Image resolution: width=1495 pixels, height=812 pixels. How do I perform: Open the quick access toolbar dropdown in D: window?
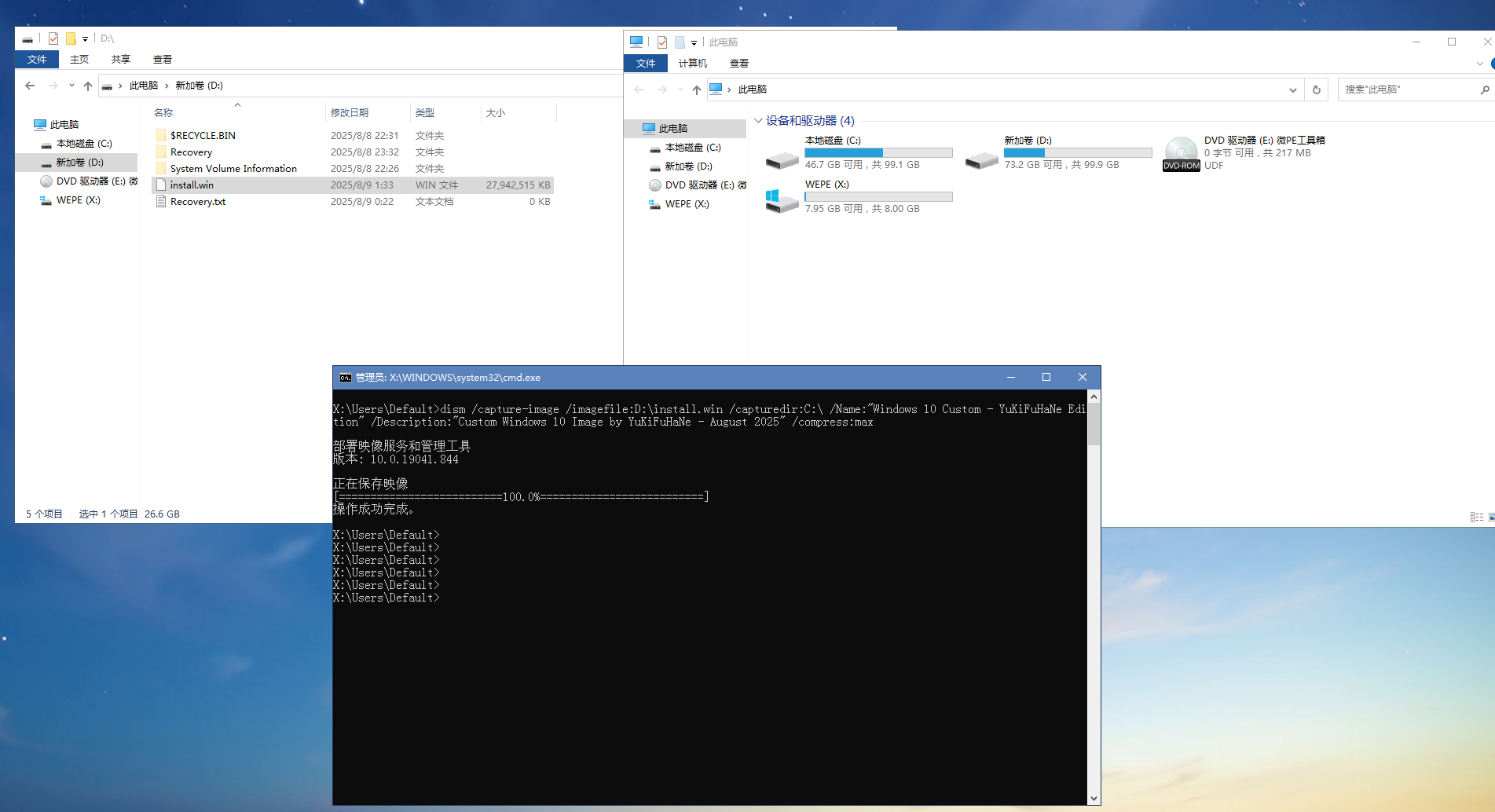[85, 38]
